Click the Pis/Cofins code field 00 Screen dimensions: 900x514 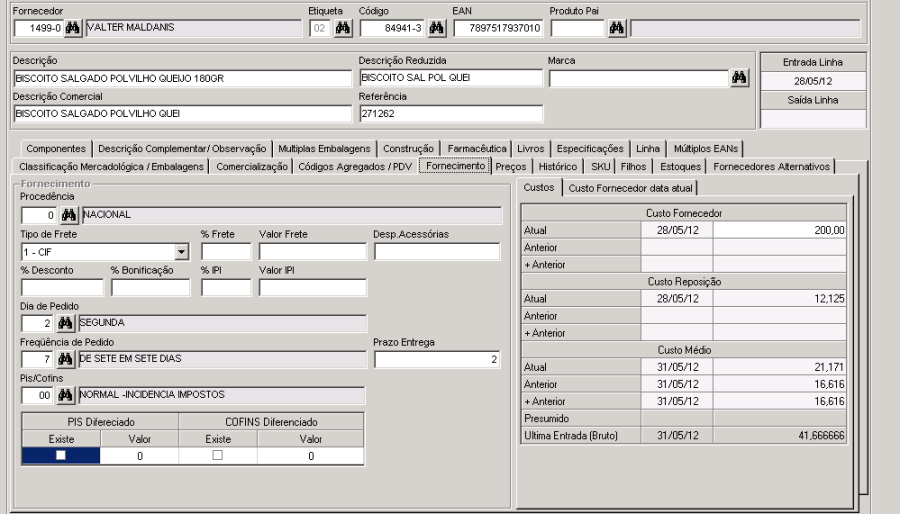[37, 395]
